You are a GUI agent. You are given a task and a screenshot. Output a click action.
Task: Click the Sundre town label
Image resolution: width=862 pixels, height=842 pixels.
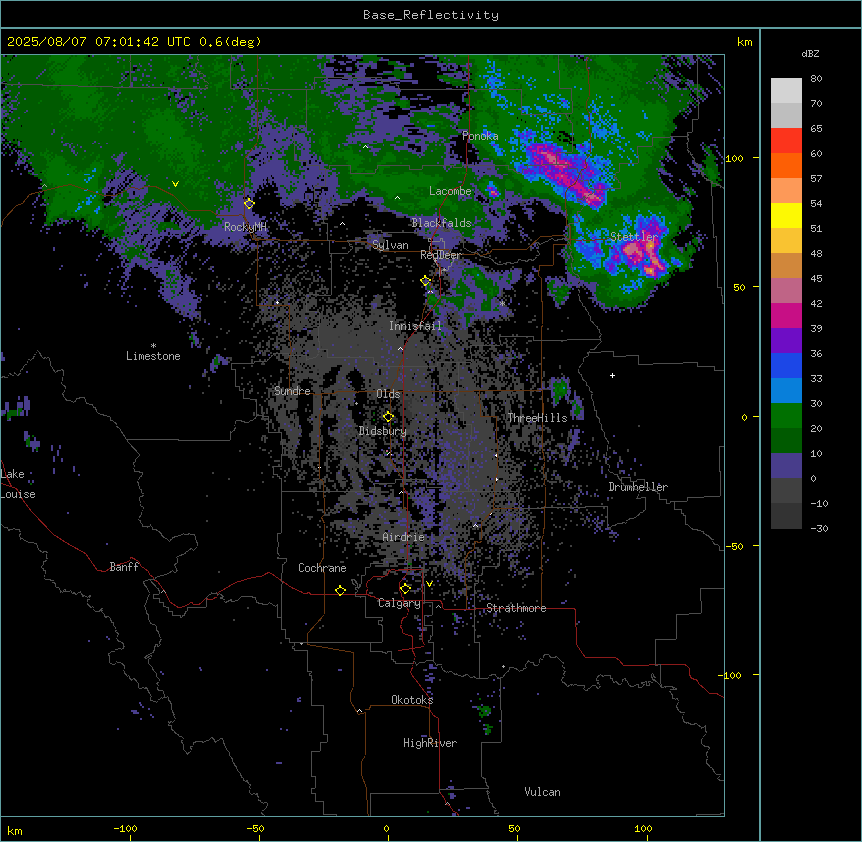pyautogui.click(x=292, y=391)
